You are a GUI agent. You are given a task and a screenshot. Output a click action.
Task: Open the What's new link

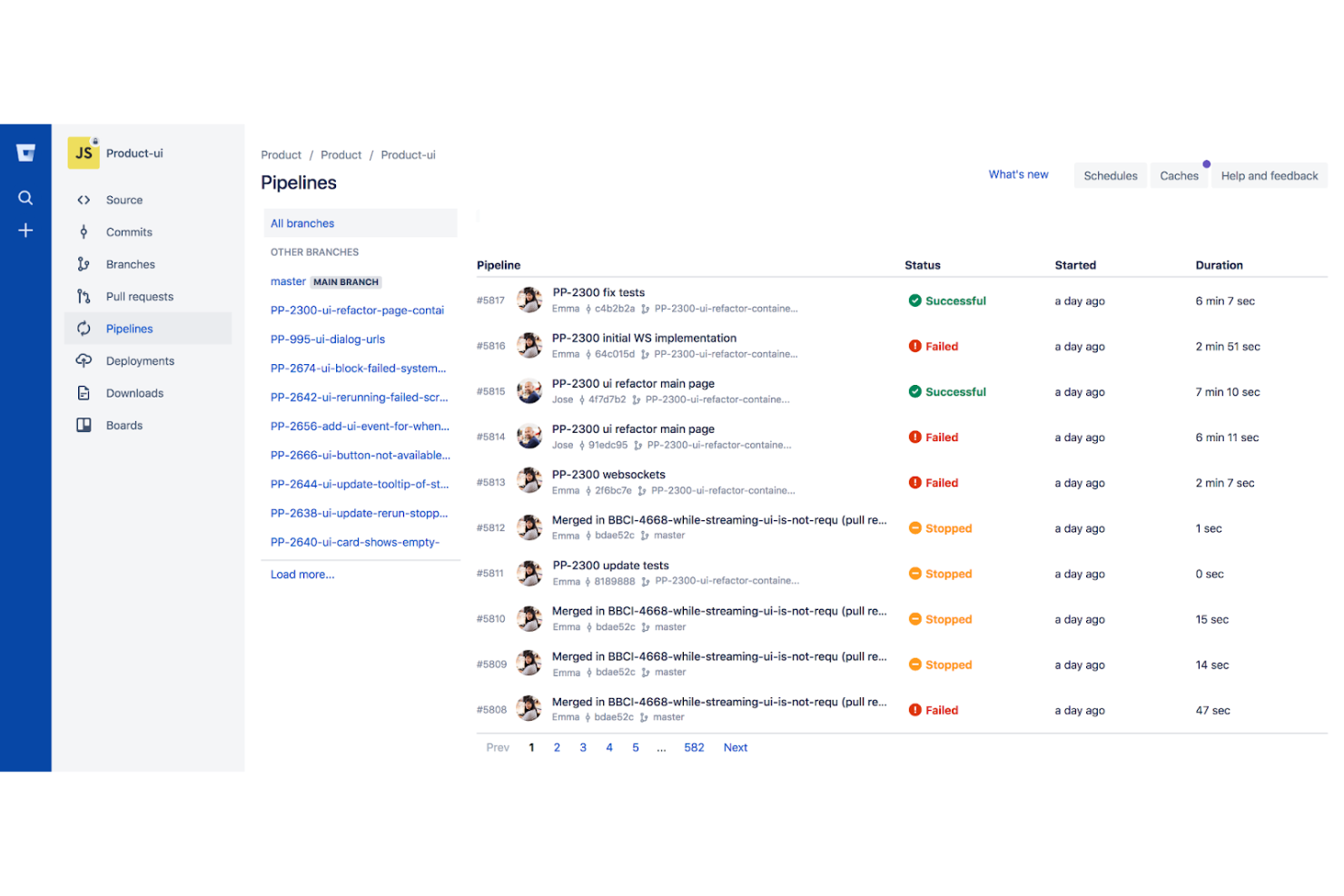(1018, 174)
